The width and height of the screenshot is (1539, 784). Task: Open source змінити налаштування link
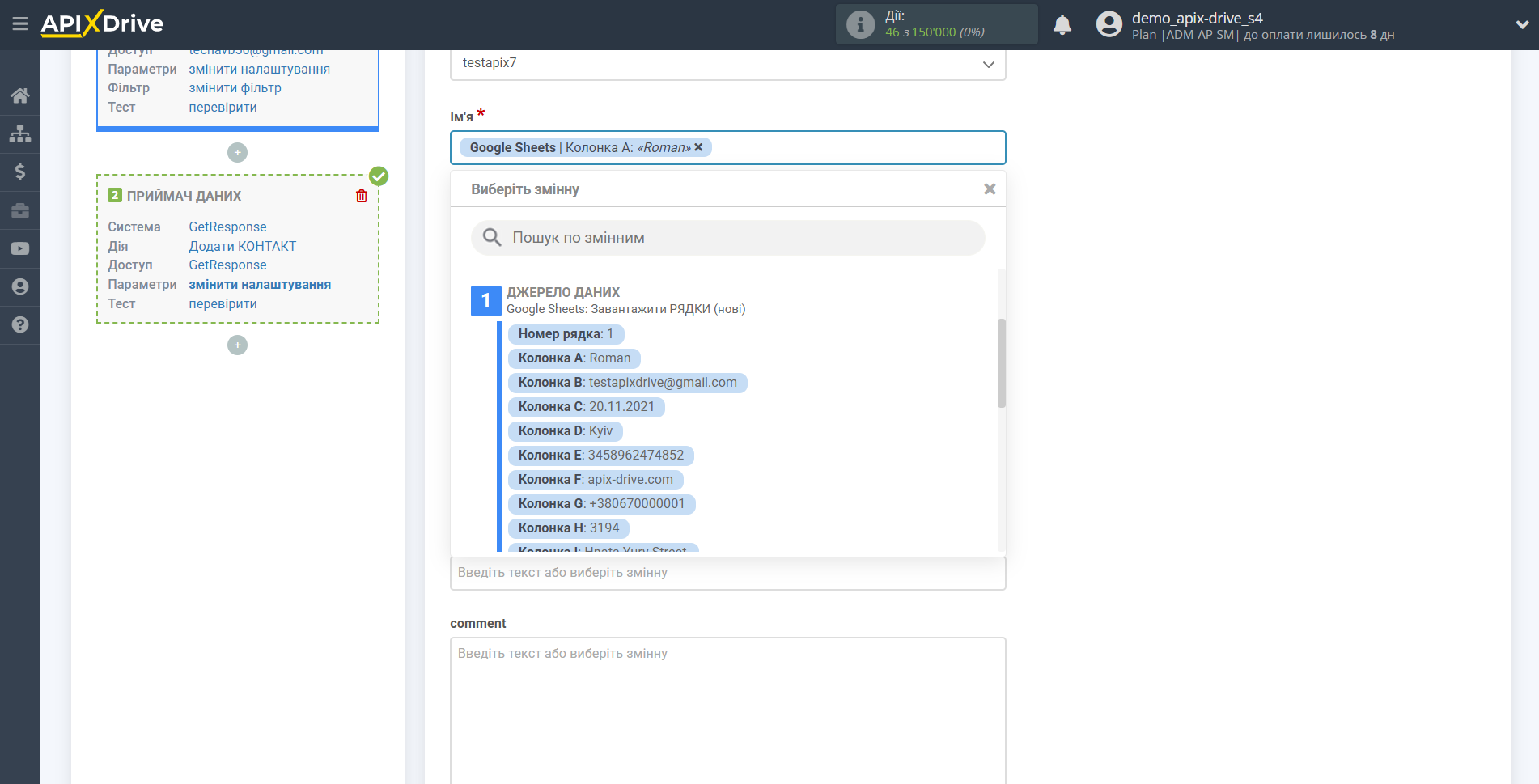(260, 70)
